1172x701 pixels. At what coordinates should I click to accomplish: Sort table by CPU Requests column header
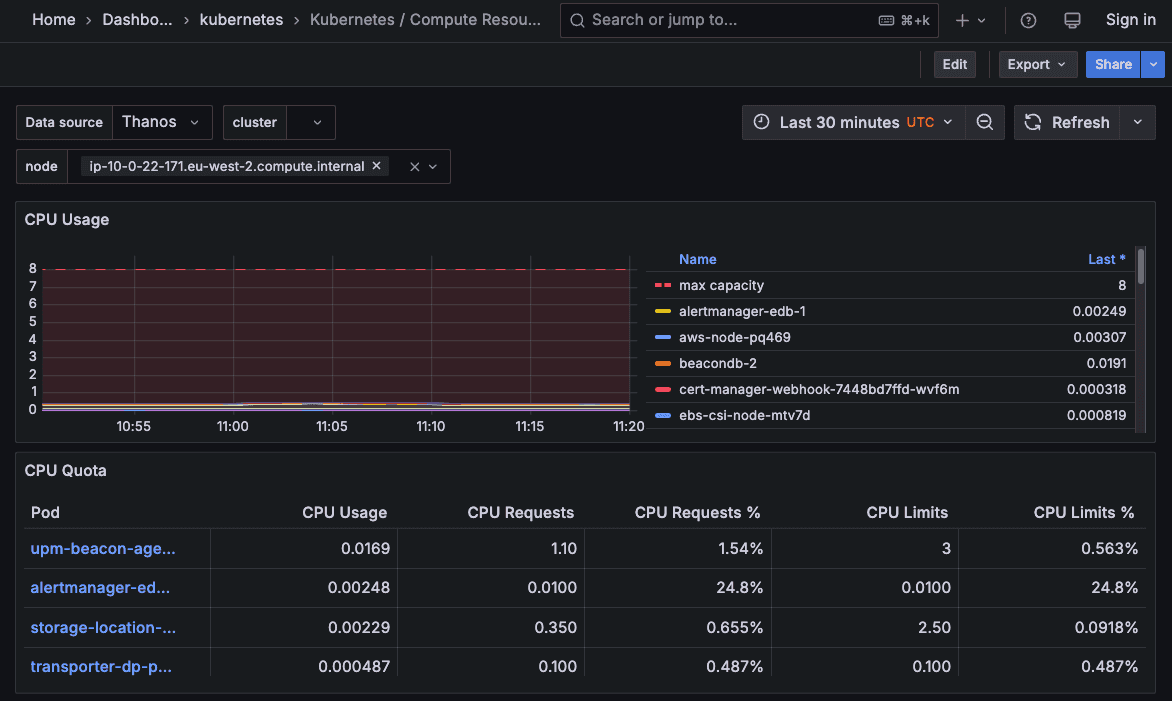tap(520, 513)
